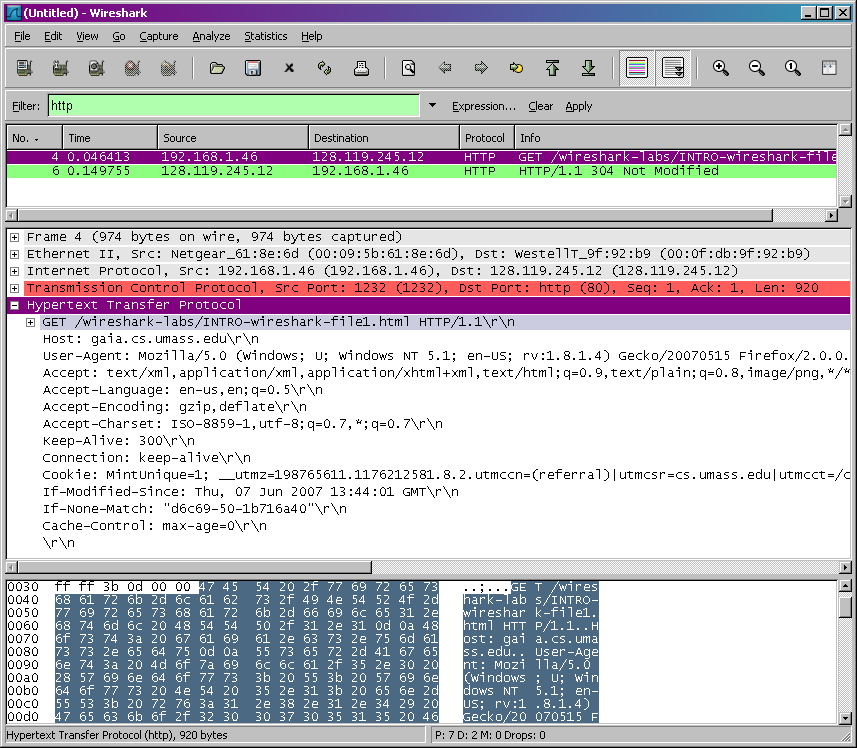Open the capture interfaces list icon
Viewport: 857px width, 748px height.
pyautogui.click(x=25, y=68)
